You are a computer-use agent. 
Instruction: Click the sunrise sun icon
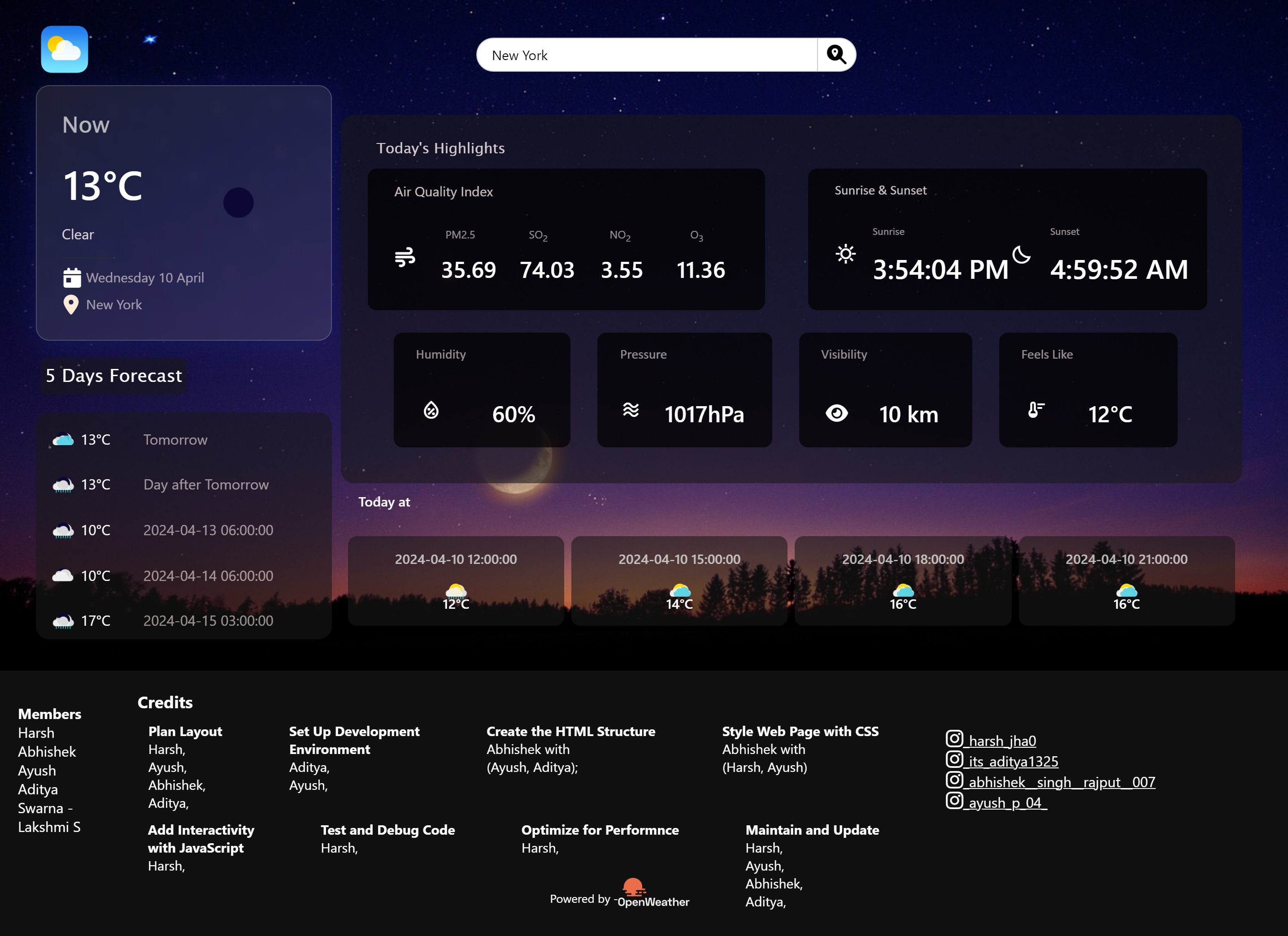tap(845, 253)
